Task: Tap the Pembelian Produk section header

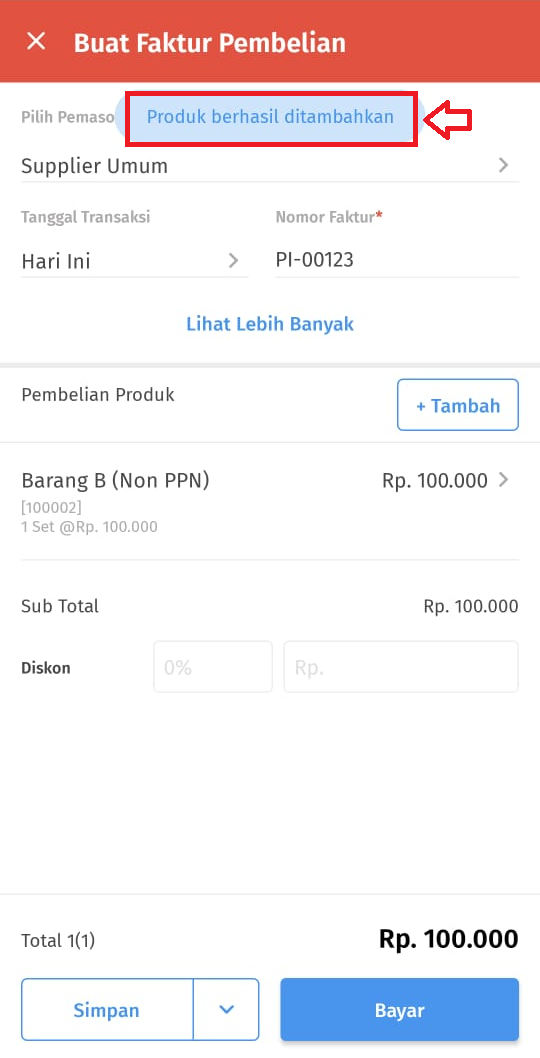Action: [98, 395]
